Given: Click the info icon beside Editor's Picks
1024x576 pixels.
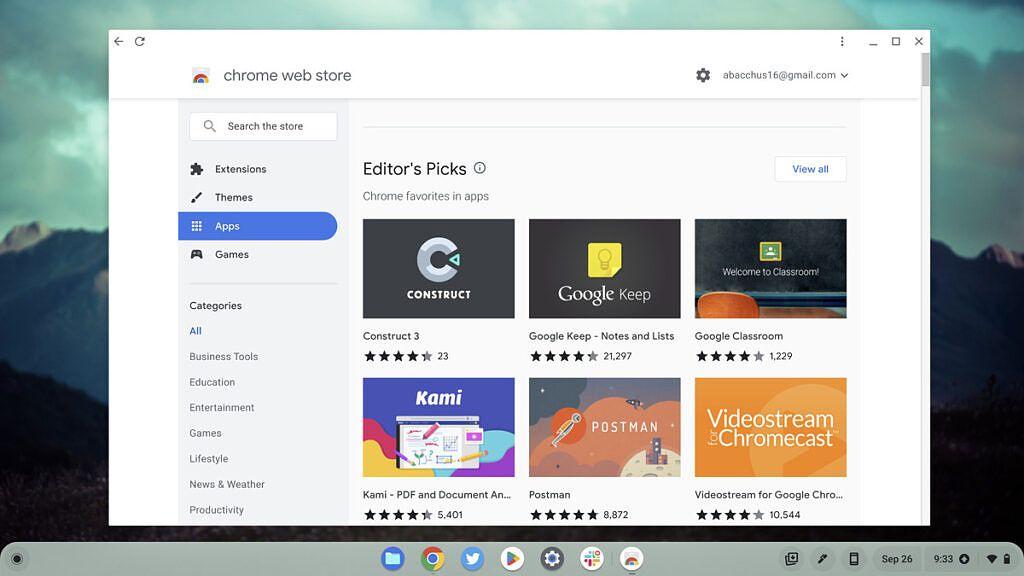Looking at the screenshot, I should (x=479, y=167).
